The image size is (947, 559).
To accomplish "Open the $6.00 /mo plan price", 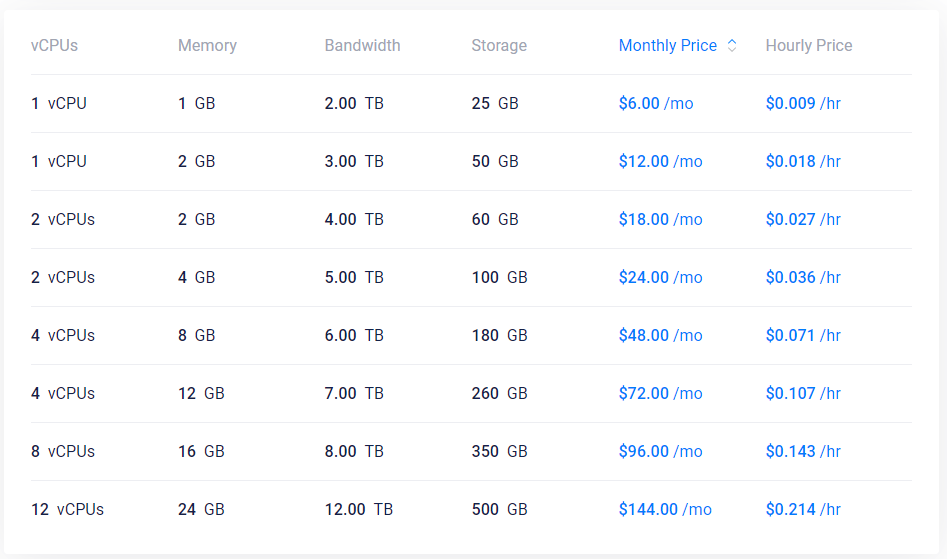I will point(656,103).
